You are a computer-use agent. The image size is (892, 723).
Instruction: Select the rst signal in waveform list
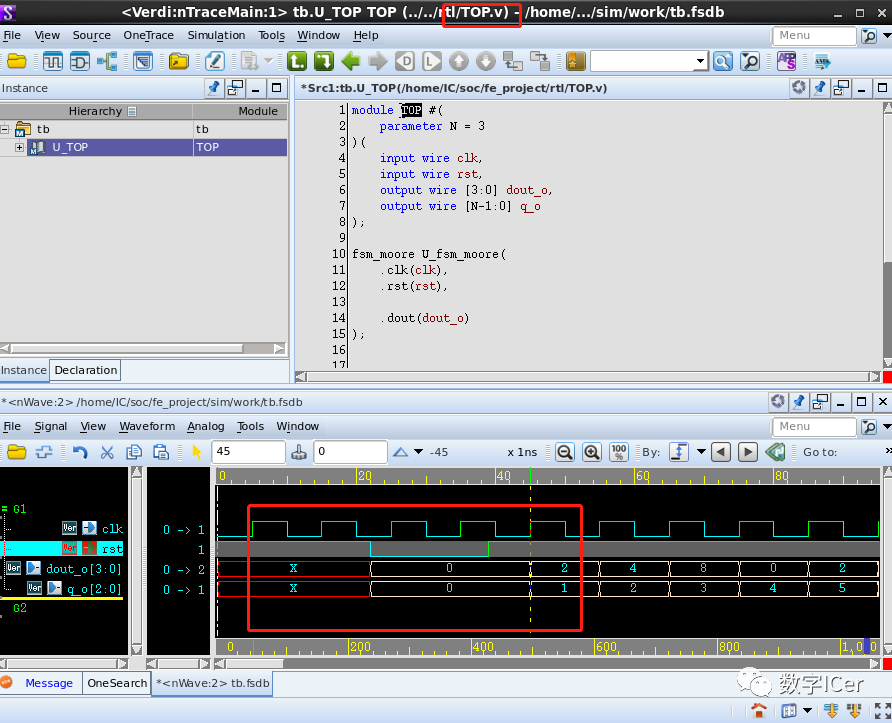tap(112, 549)
